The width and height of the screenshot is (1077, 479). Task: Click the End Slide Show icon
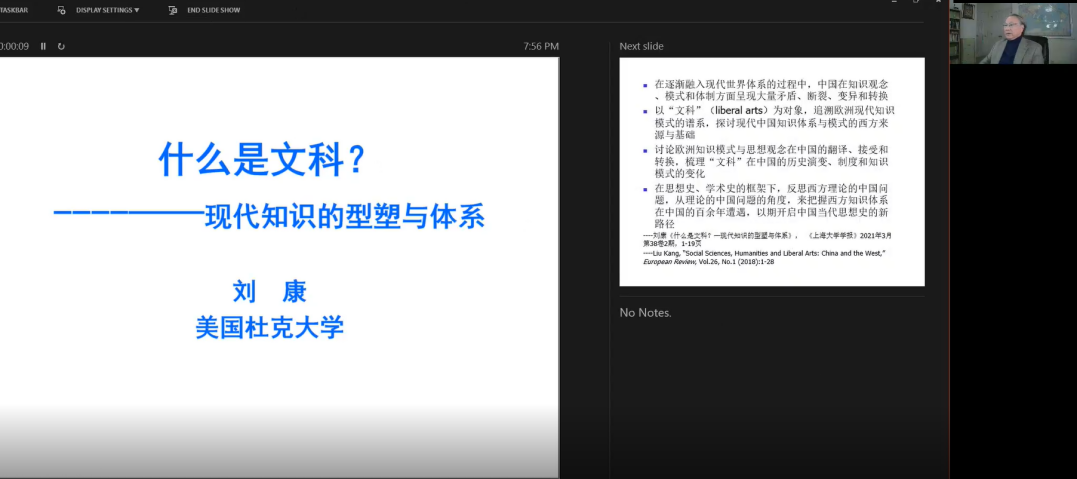tap(172, 10)
